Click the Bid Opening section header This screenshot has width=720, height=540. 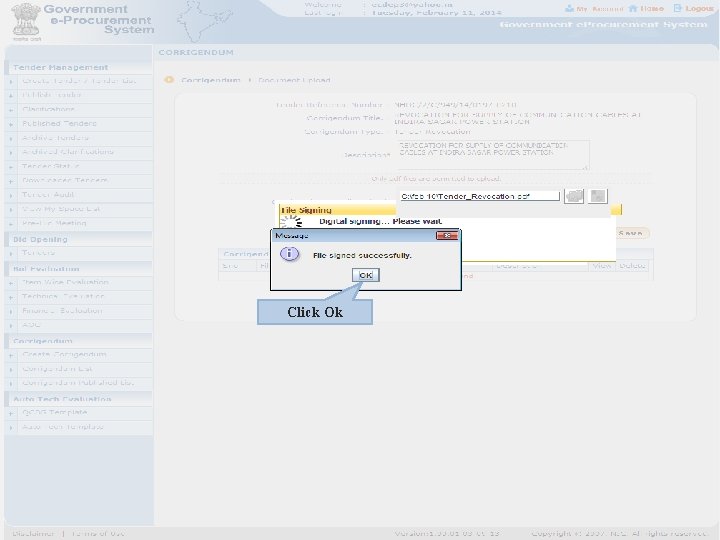tap(40, 239)
